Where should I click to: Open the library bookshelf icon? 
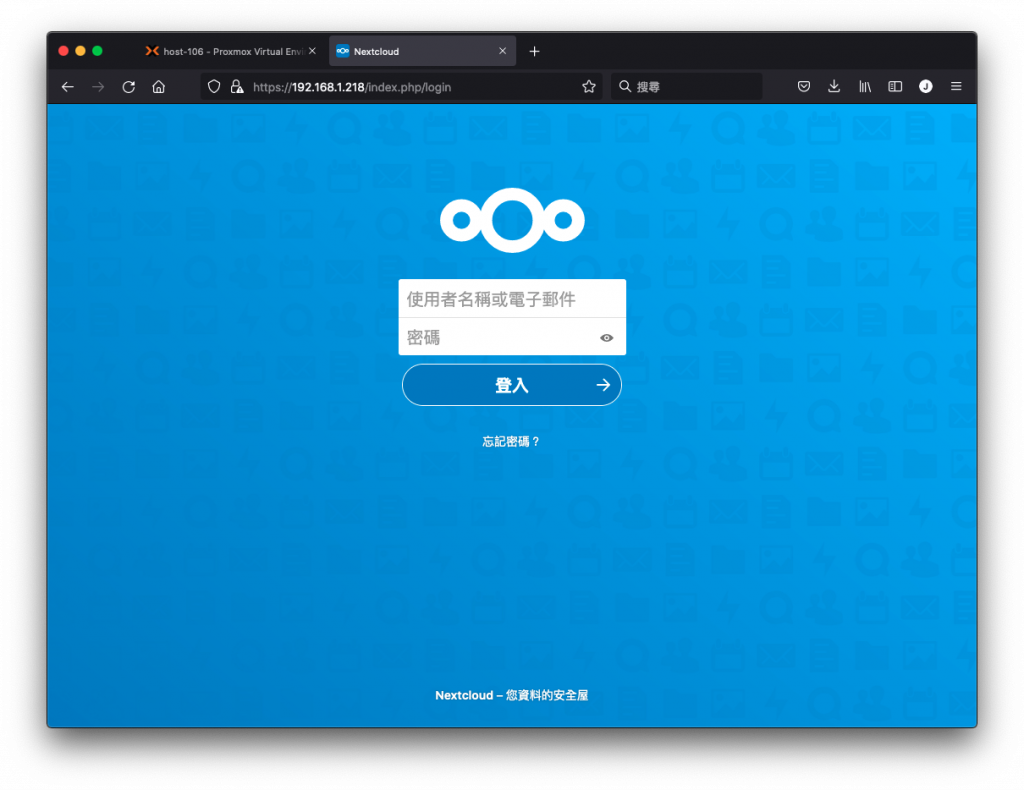[865, 86]
